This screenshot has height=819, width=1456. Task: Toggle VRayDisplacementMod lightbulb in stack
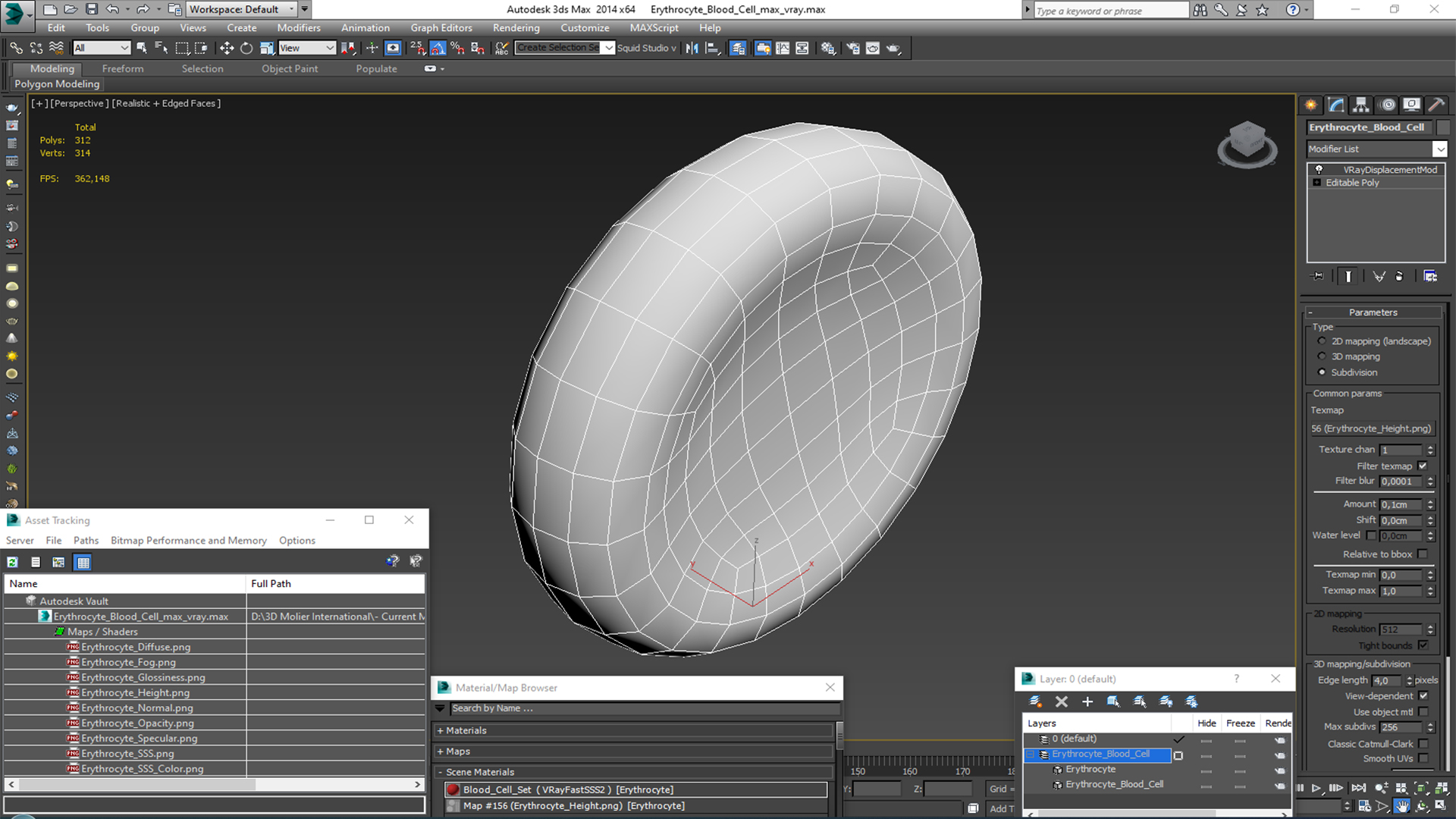tap(1319, 170)
